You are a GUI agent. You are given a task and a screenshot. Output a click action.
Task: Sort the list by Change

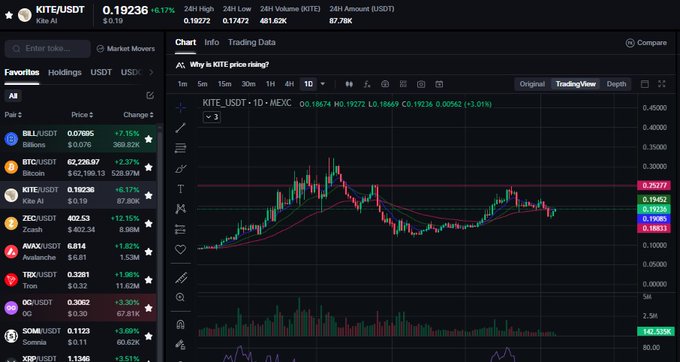(138, 115)
